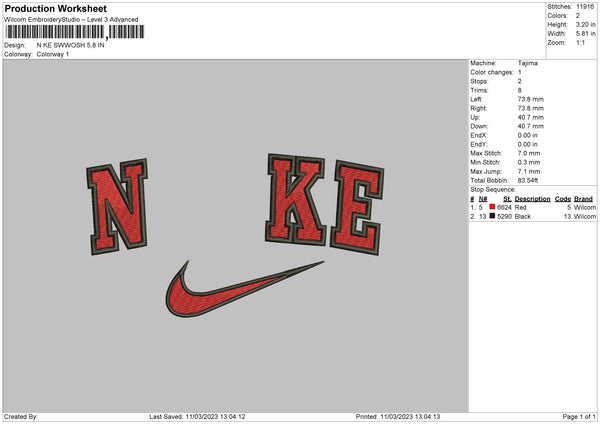The width and height of the screenshot is (600, 424).
Task: Click 'Wilcom EmbroideryStudio – Level 3 Advanced' text
Action: [x=71, y=19]
